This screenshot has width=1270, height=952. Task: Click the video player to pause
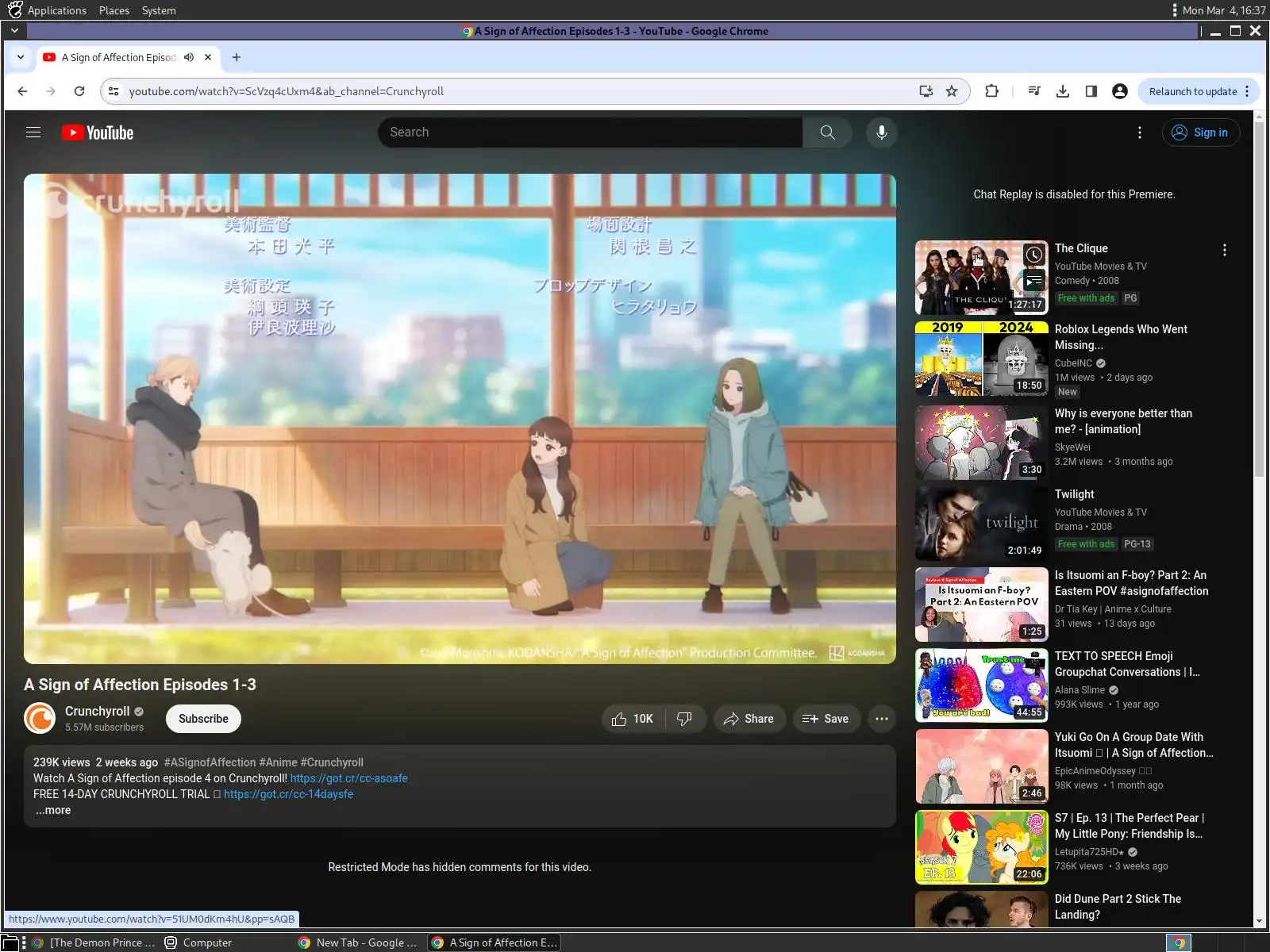(460, 419)
